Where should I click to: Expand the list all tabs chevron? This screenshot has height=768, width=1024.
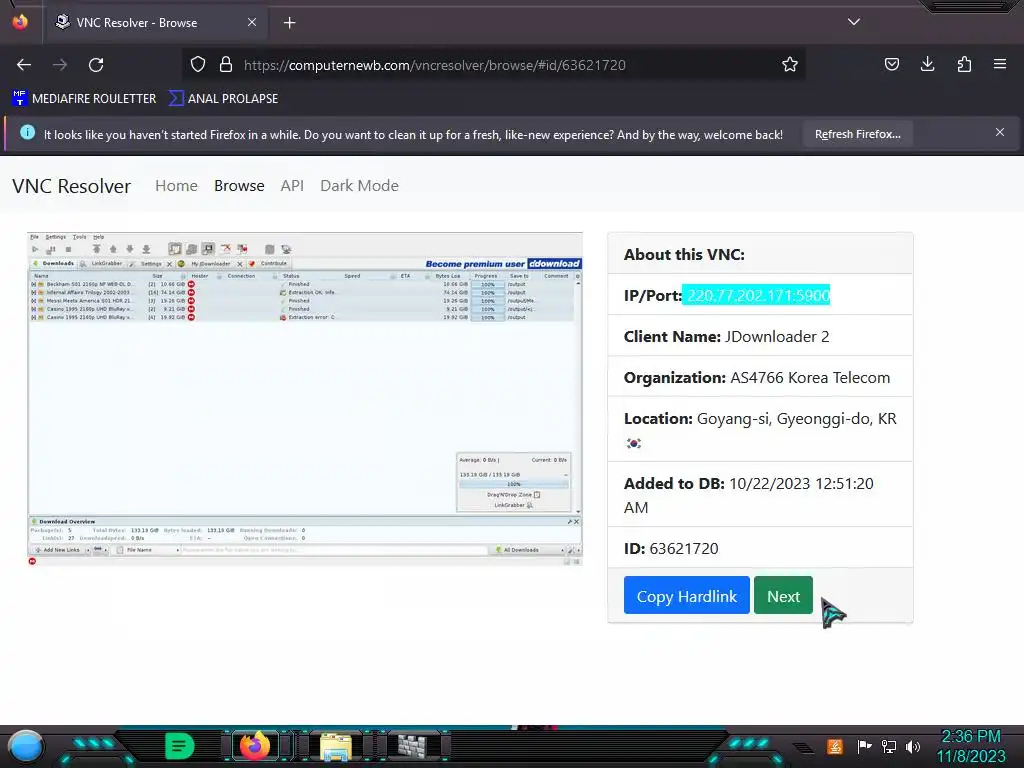coord(854,22)
